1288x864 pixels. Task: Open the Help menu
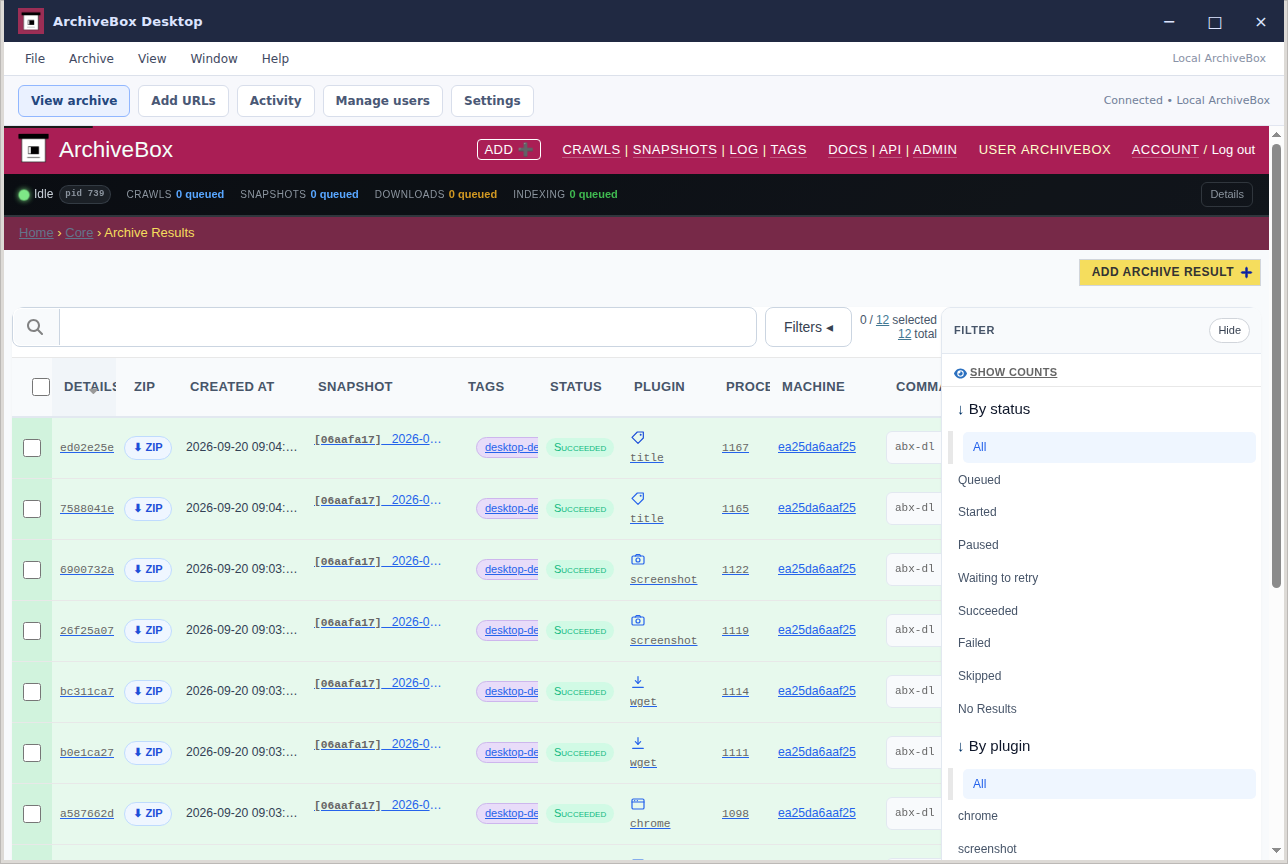(x=275, y=59)
